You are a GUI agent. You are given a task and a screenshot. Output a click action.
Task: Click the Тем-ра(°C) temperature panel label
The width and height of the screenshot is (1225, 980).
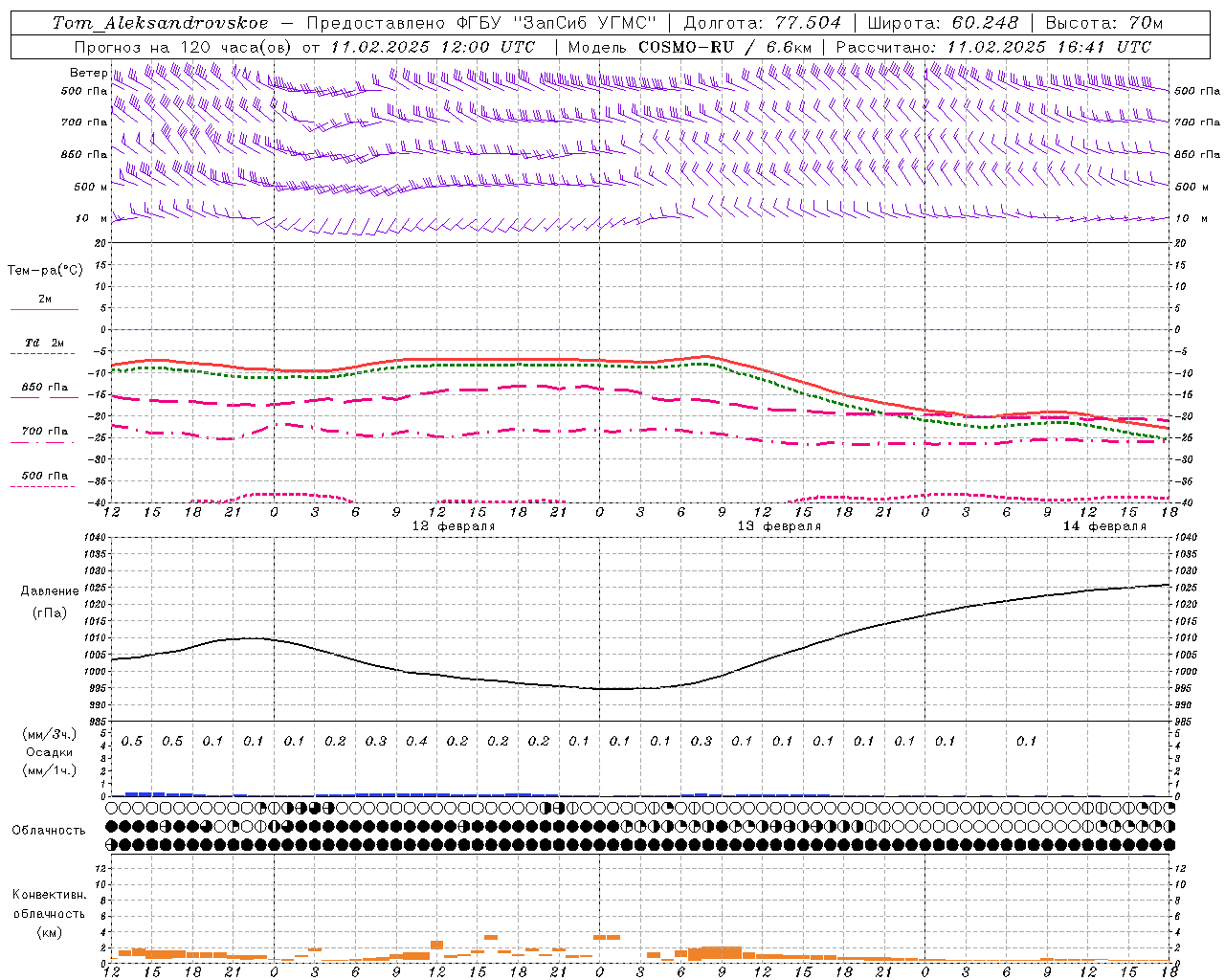coord(45,271)
